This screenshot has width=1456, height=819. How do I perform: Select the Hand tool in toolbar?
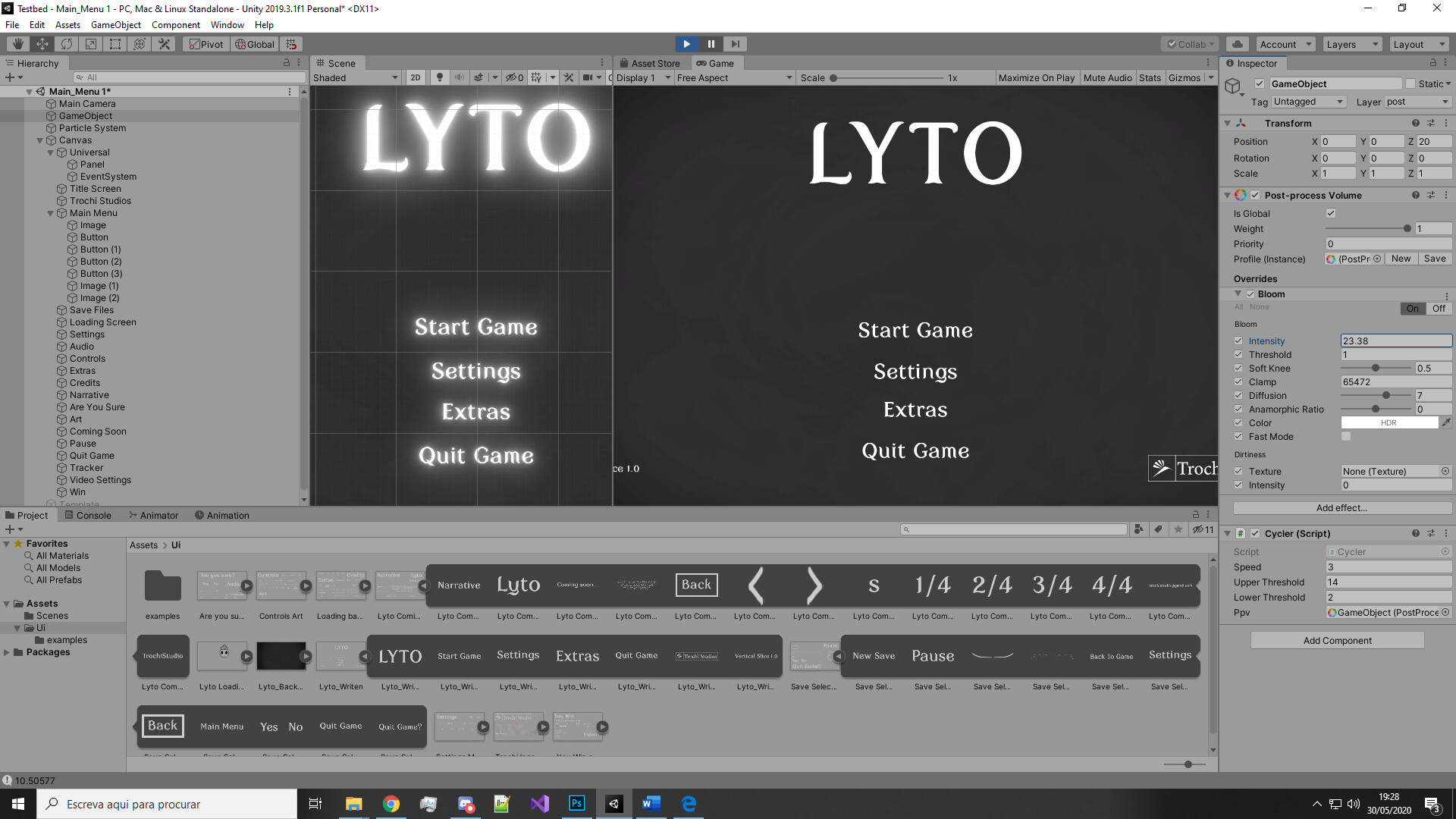coord(17,44)
